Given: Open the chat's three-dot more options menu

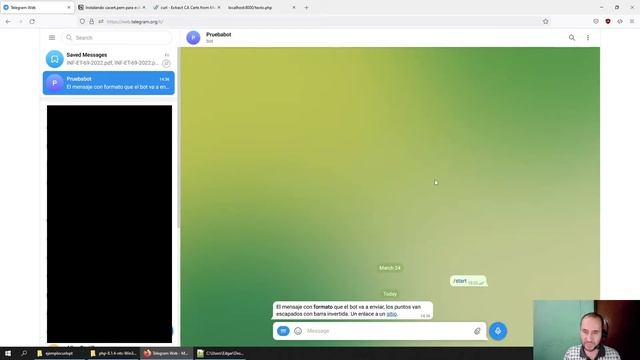Looking at the screenshot, I should click(x=588, y=38).
